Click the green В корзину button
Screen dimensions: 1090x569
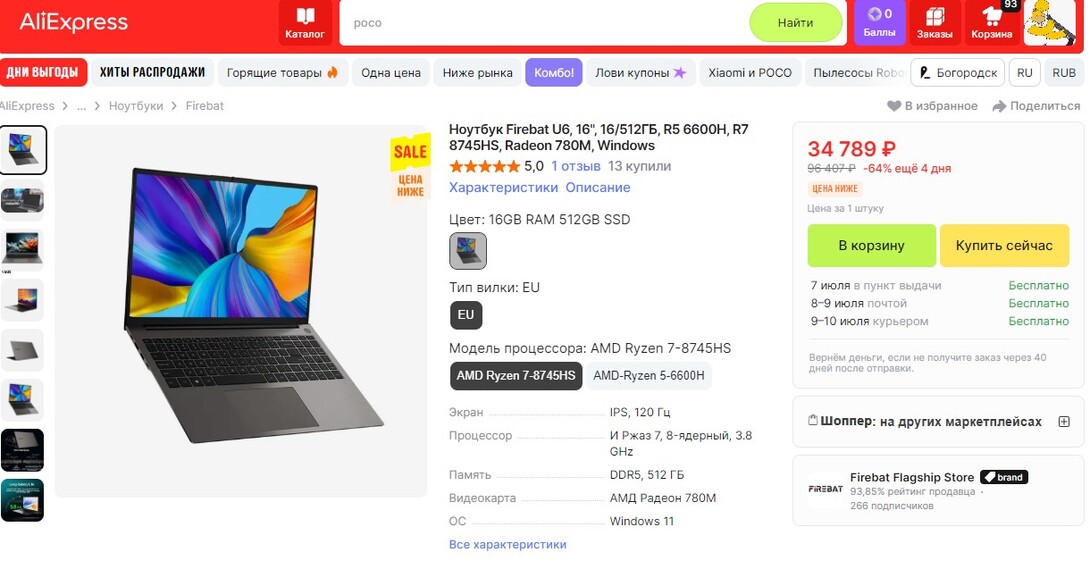[x=871, y=245]
